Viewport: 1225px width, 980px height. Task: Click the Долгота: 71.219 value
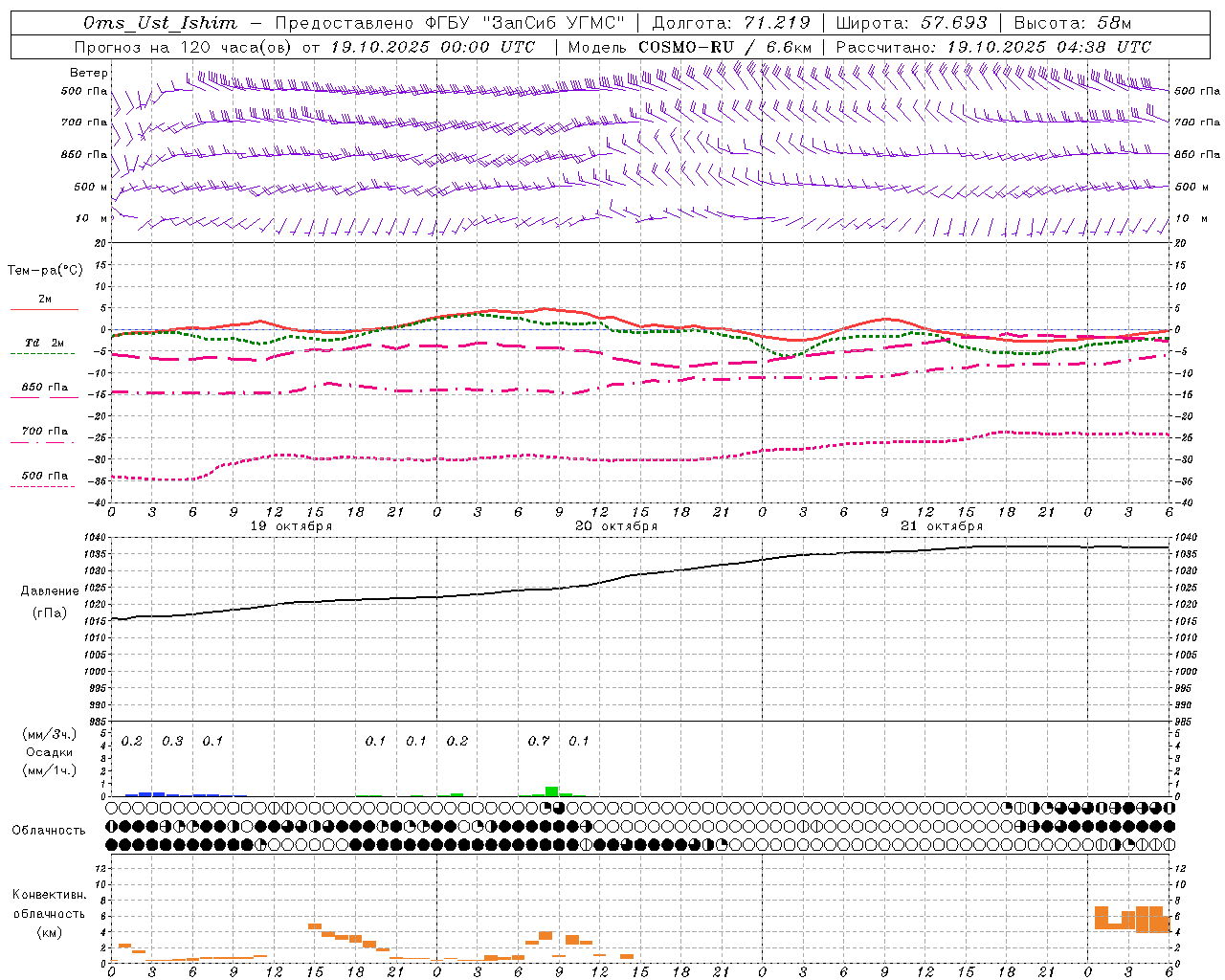coord(731,23)
